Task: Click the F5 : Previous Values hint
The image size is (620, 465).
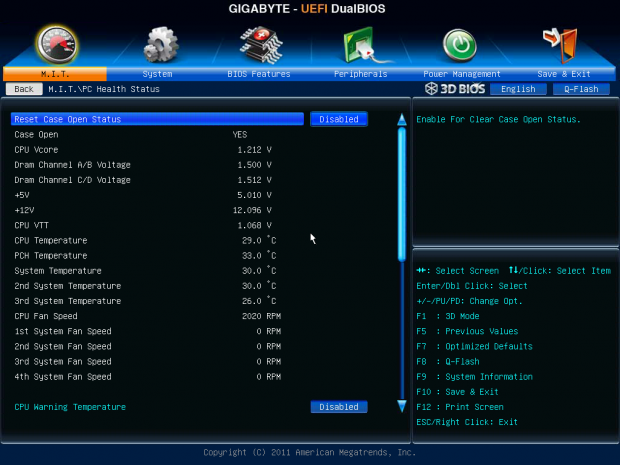Action: pyautogui.click(x=467, y=331)
